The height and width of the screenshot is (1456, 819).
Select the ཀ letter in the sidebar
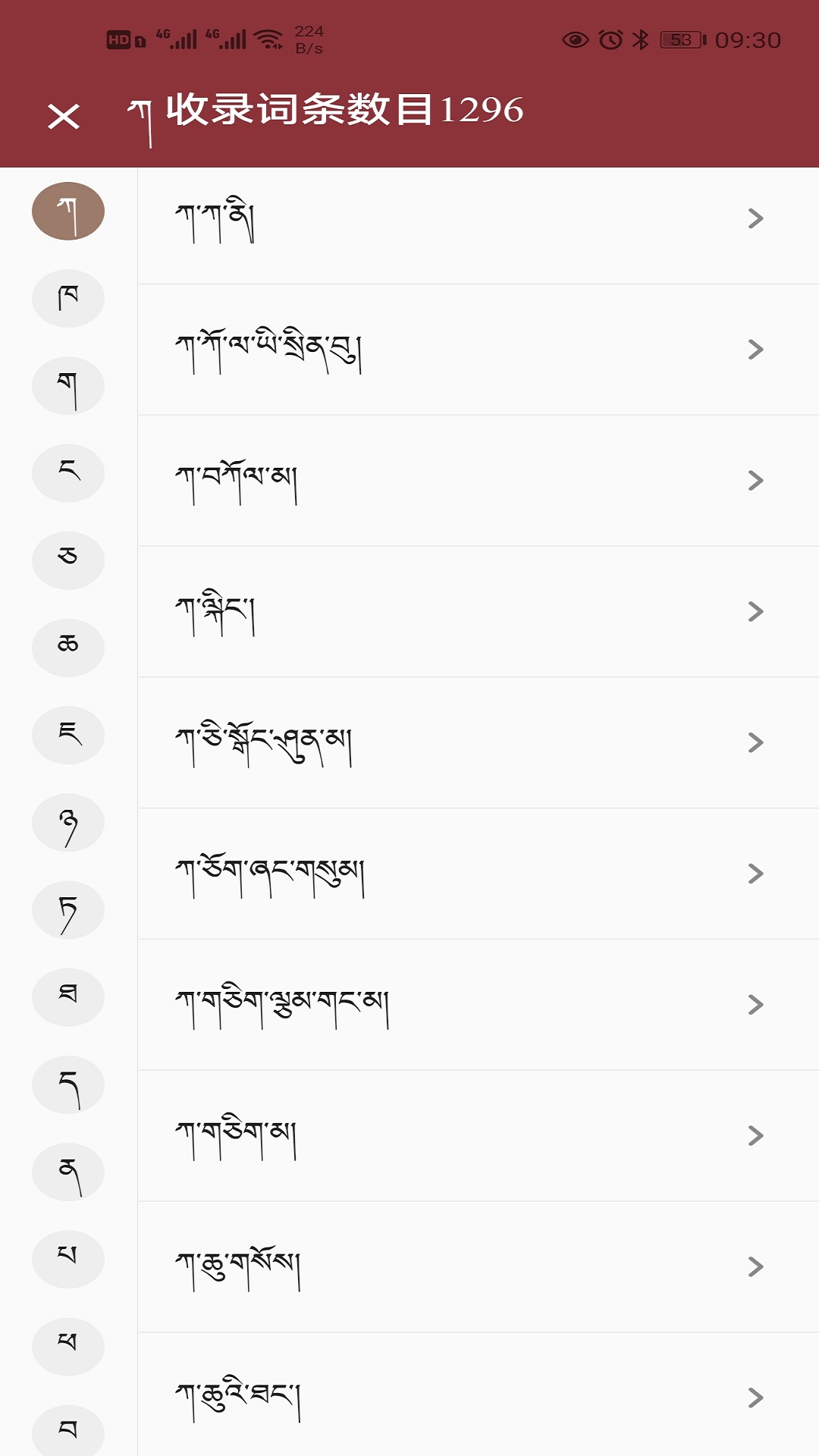click(x=68, y=212)
